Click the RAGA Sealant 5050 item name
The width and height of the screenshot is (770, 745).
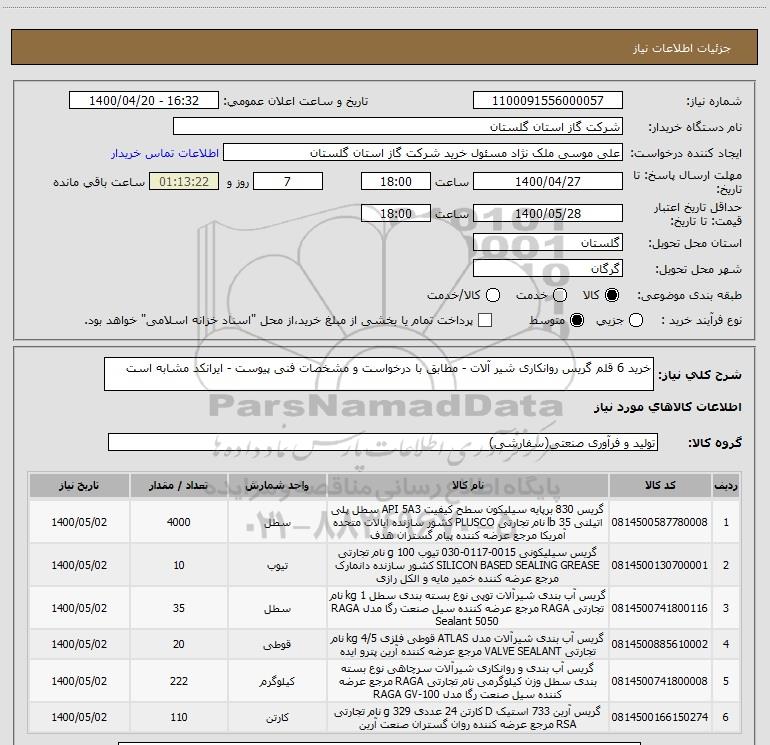pyautogui.click(x=467, y=608)
